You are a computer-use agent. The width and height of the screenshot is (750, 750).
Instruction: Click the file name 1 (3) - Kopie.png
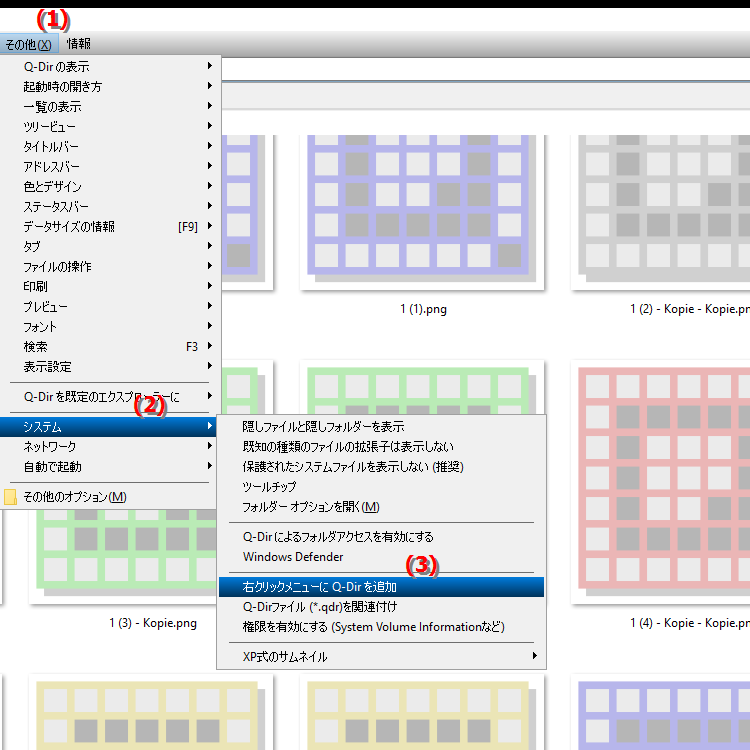[x=153, y=623]
